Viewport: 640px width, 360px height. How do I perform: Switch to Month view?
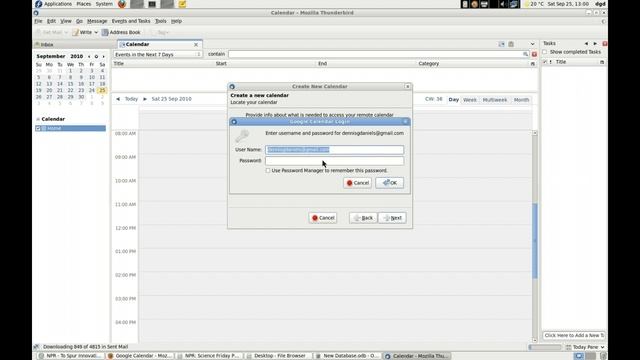(521, 100)
